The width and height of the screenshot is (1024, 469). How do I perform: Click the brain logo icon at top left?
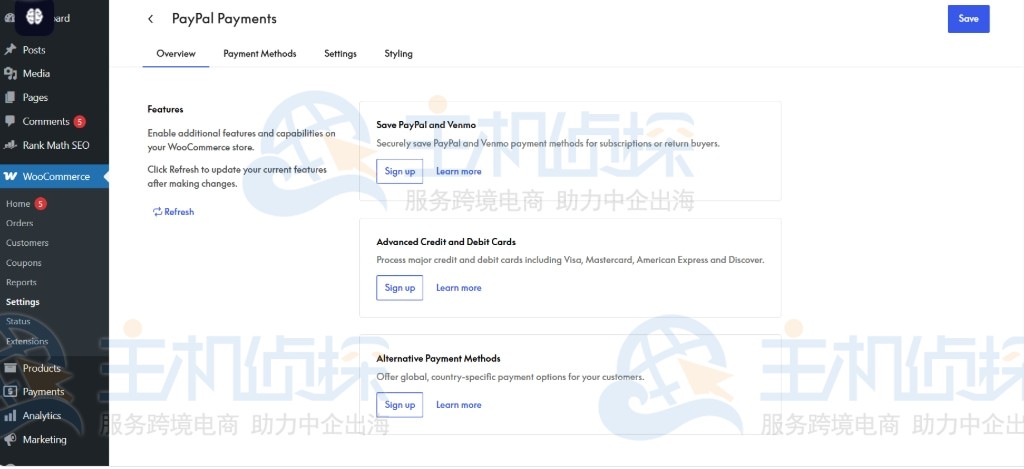tap(34, 17)
